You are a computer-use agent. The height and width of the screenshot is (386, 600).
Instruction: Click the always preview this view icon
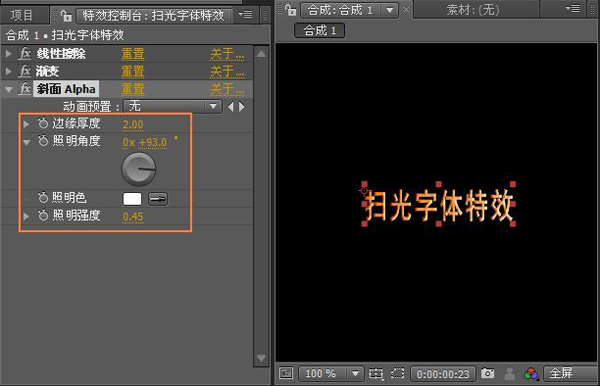286,373
